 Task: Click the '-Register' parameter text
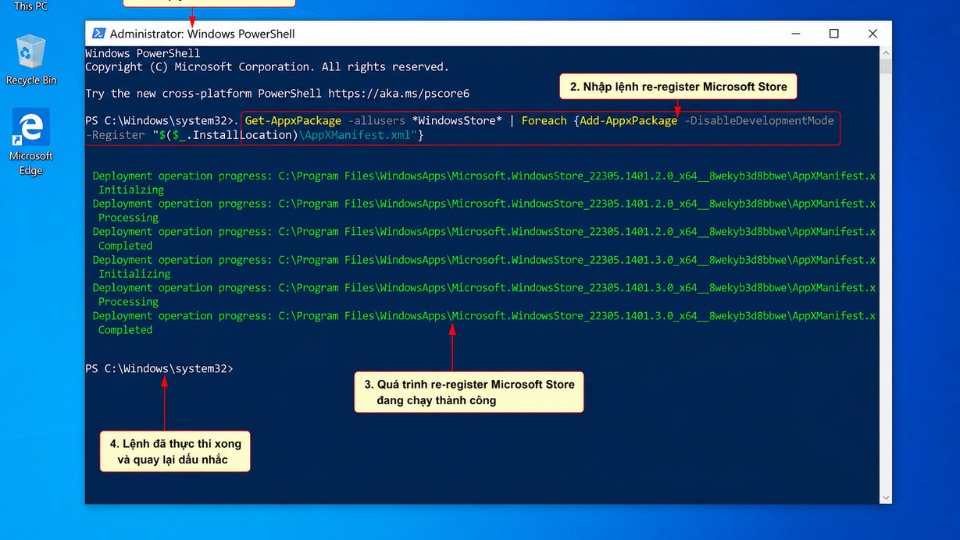click(115, 135)
